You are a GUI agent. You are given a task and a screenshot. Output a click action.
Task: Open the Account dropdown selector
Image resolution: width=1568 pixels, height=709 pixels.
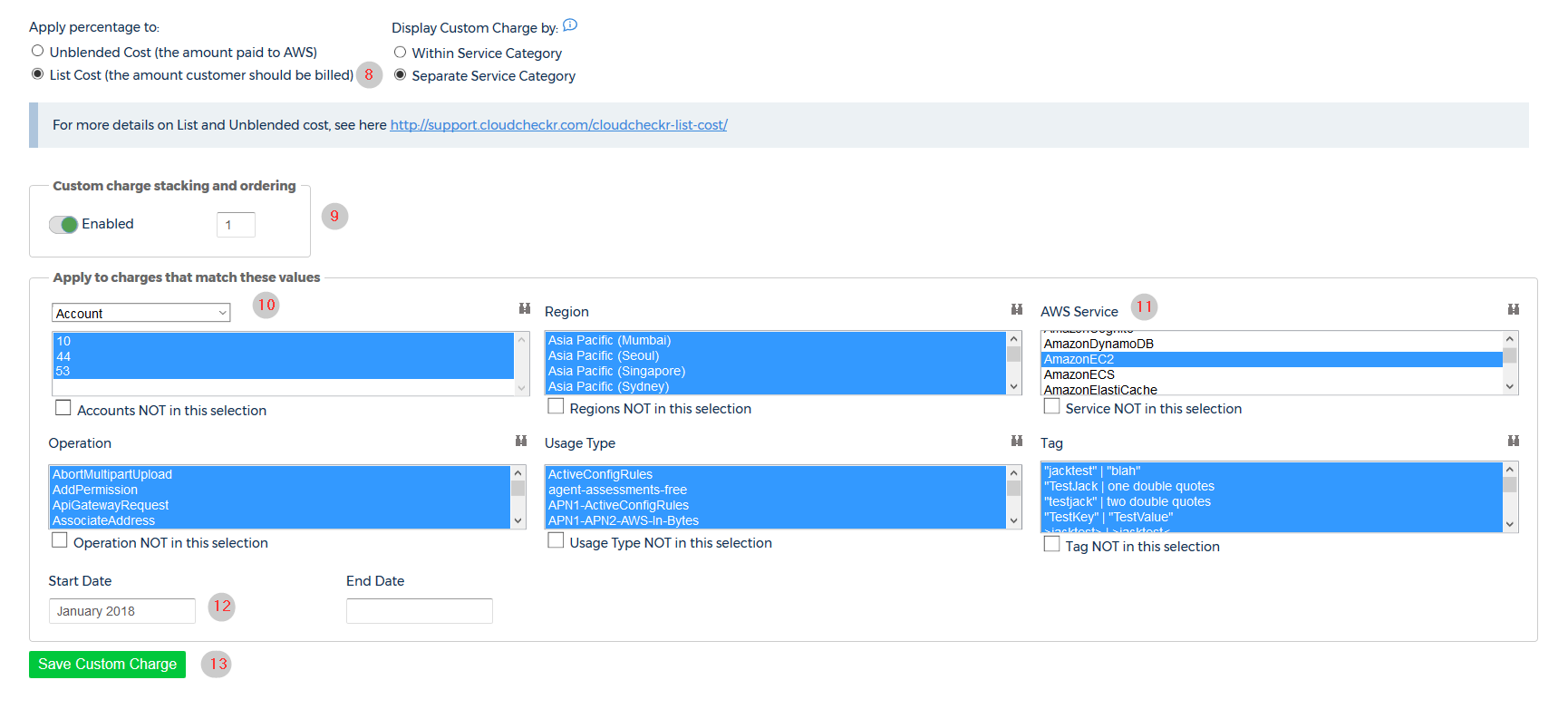[x=141, y=313]
